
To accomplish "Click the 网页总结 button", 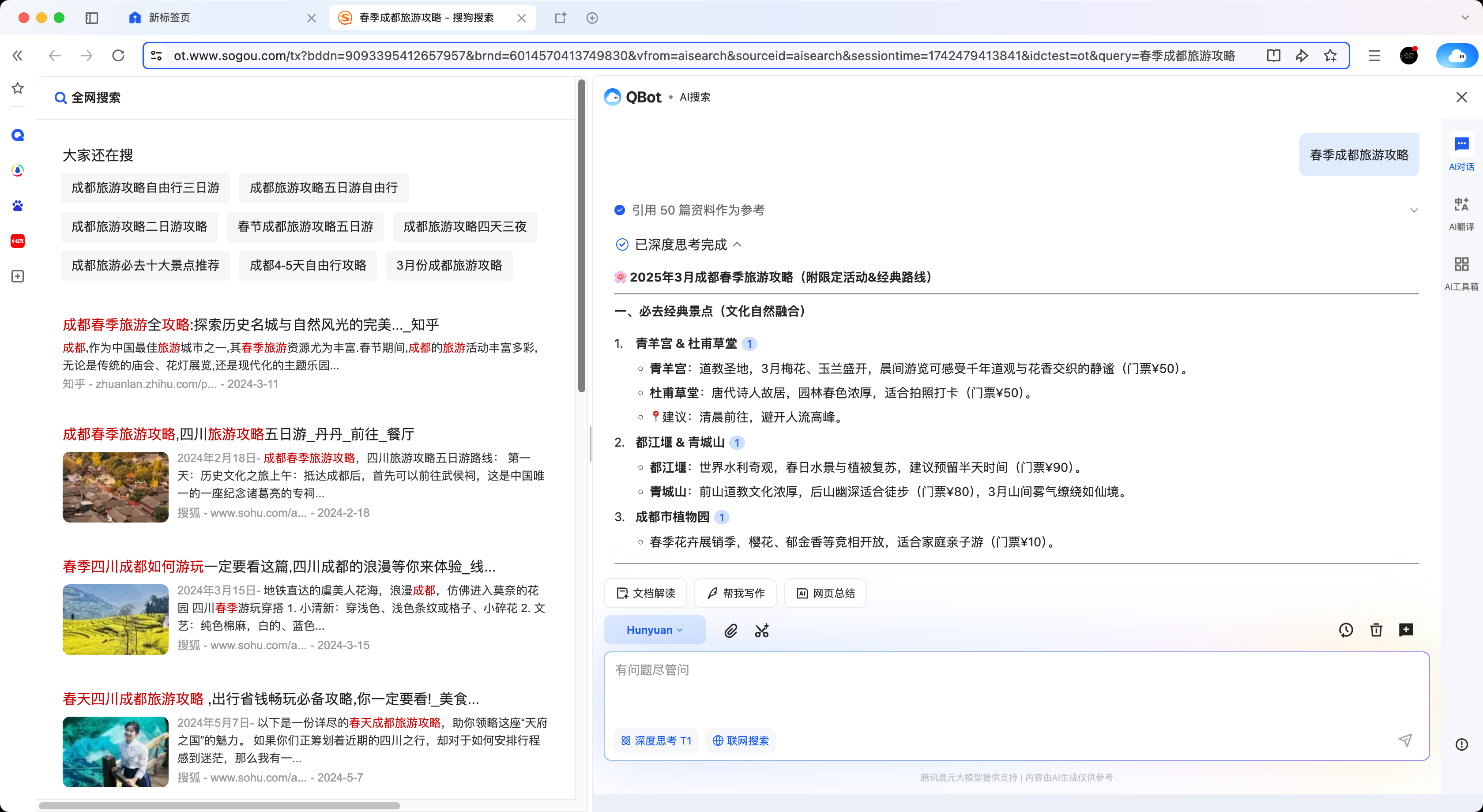I will pos(825,593).
